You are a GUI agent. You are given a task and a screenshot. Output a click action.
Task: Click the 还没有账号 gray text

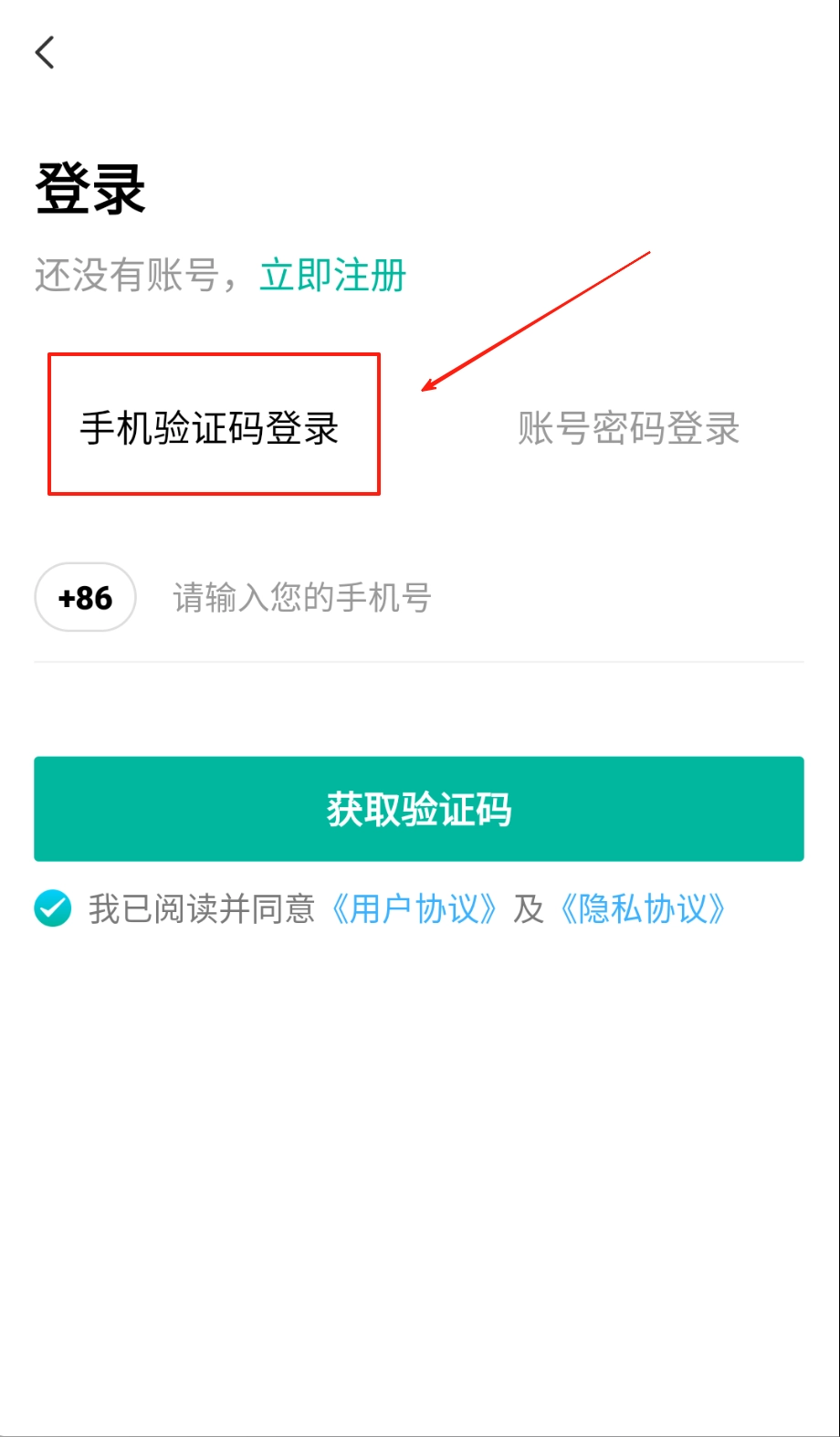(127, 275)
